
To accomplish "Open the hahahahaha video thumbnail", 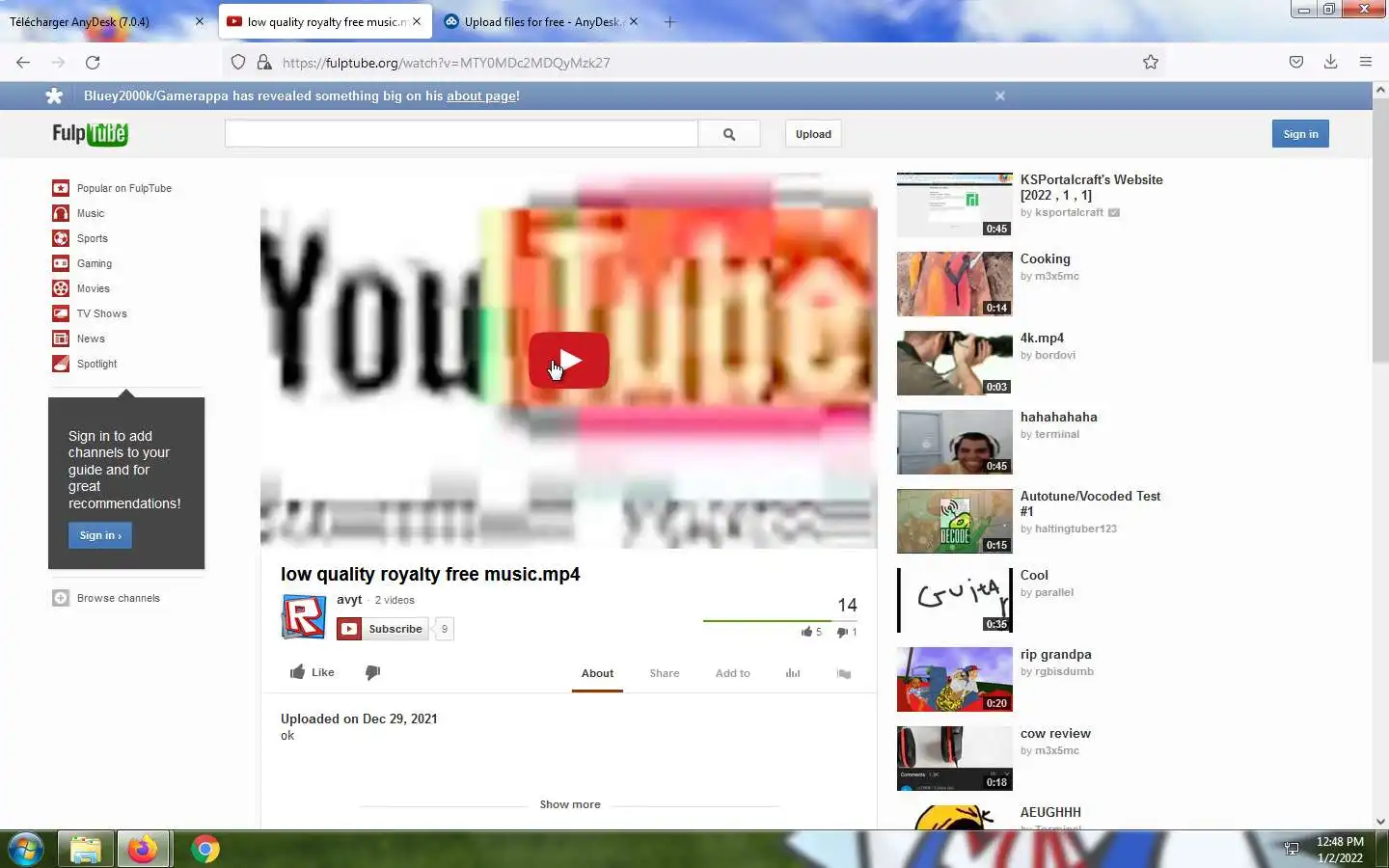I will tap(955, 442).
